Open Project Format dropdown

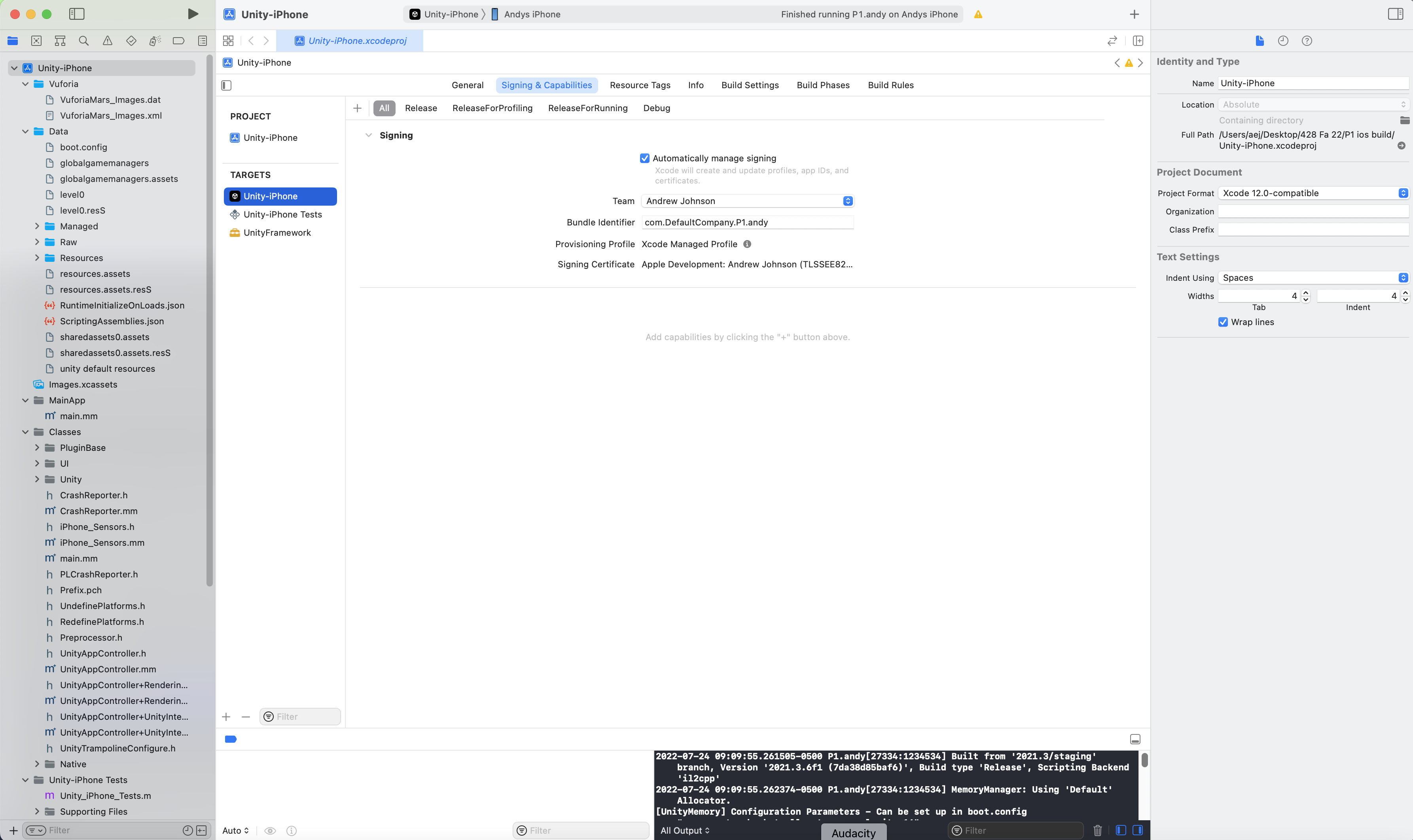(1313, 193)
